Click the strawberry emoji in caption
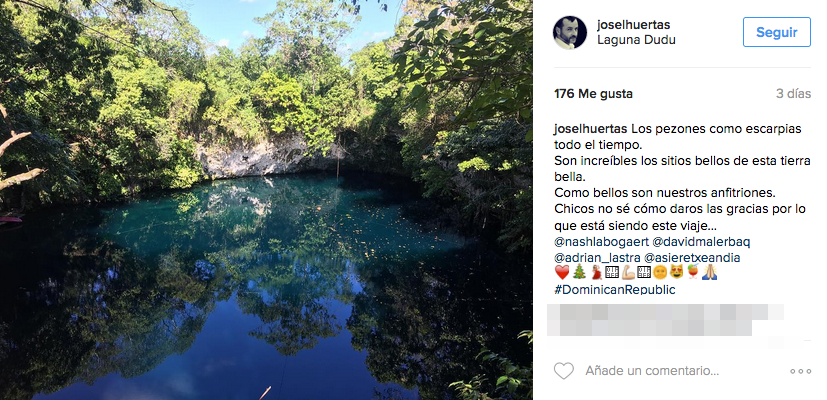The height and width of the screenshot is (400, 827). (691, 272)
